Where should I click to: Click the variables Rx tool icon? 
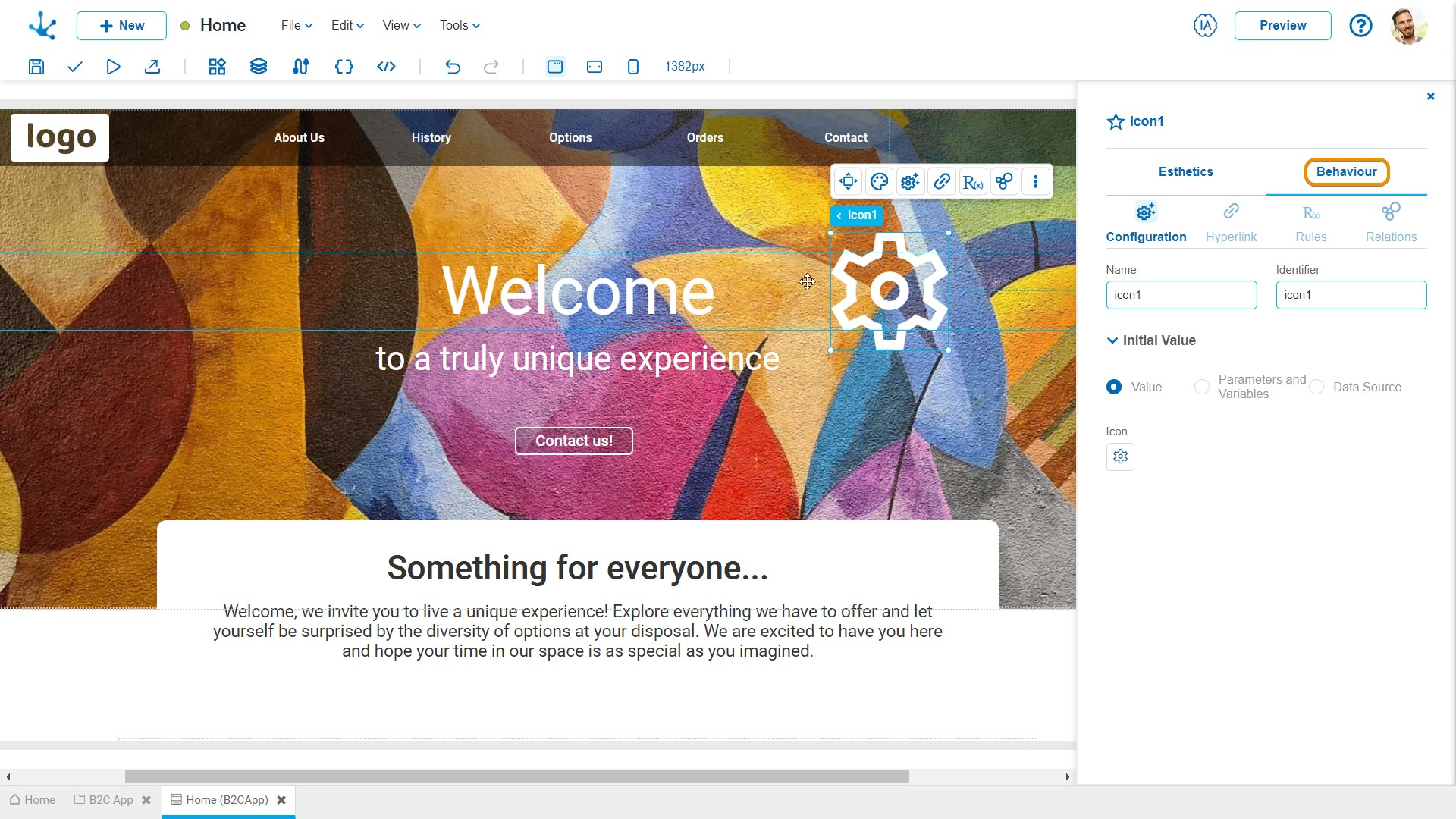pos(972,182)
